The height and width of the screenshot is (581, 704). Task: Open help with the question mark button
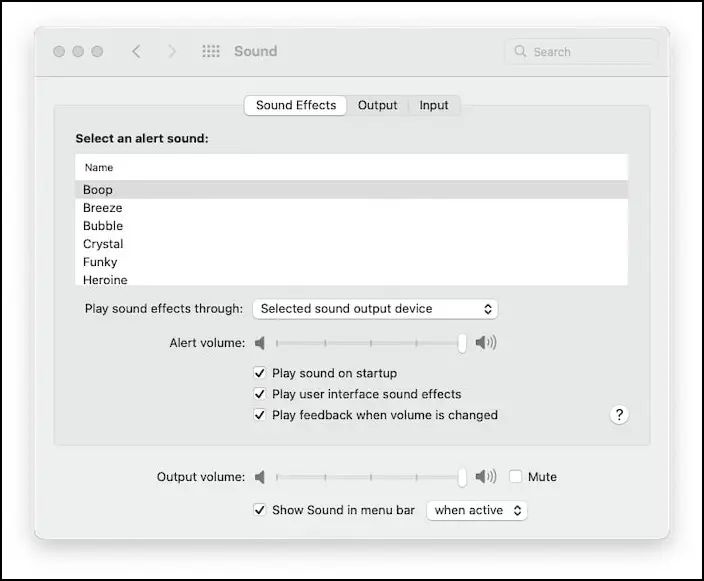tap(619, 415)
